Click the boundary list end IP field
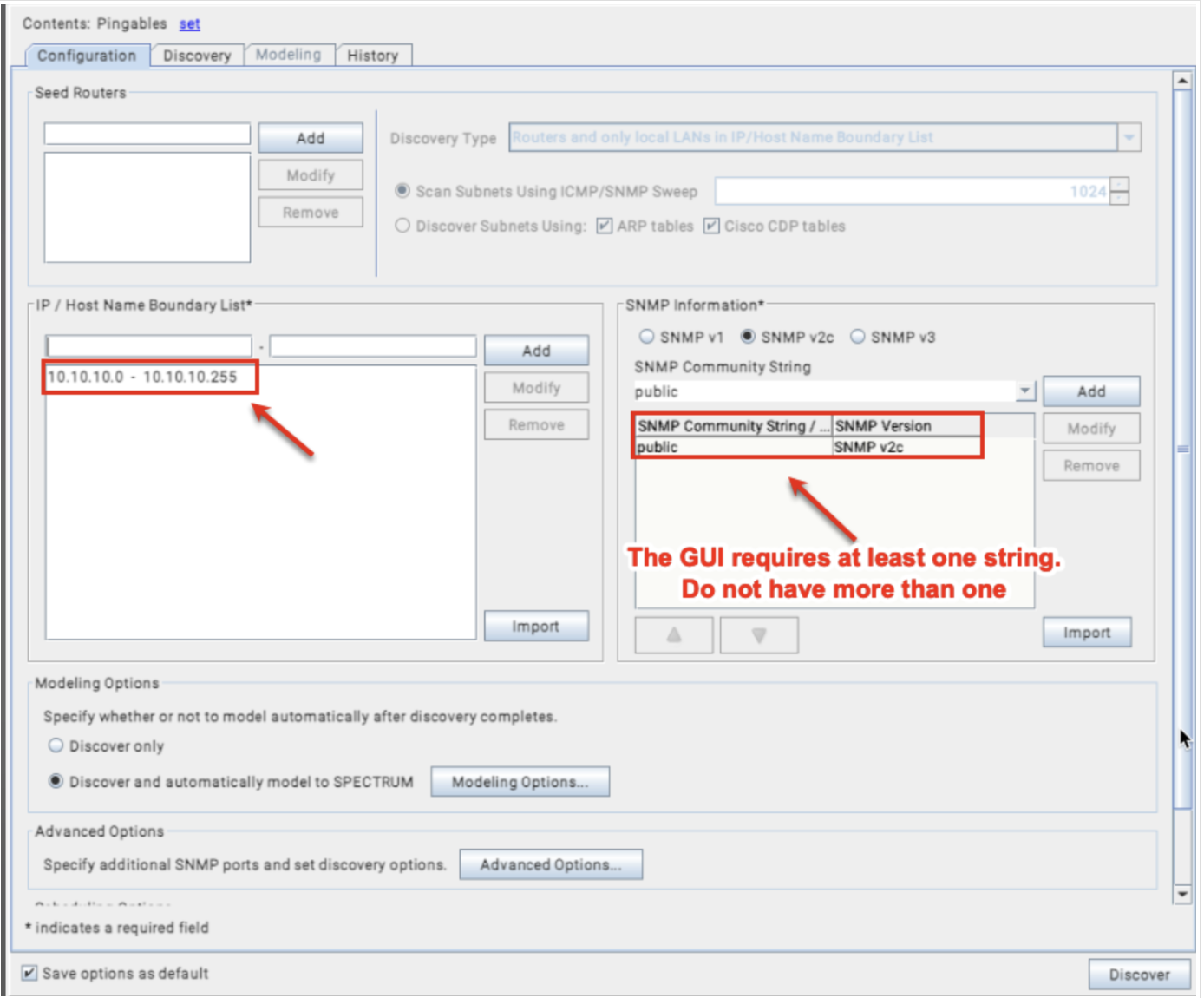The height and width of the screenshot is (998, 1204). pyautogui.click(x=373, y=346)
